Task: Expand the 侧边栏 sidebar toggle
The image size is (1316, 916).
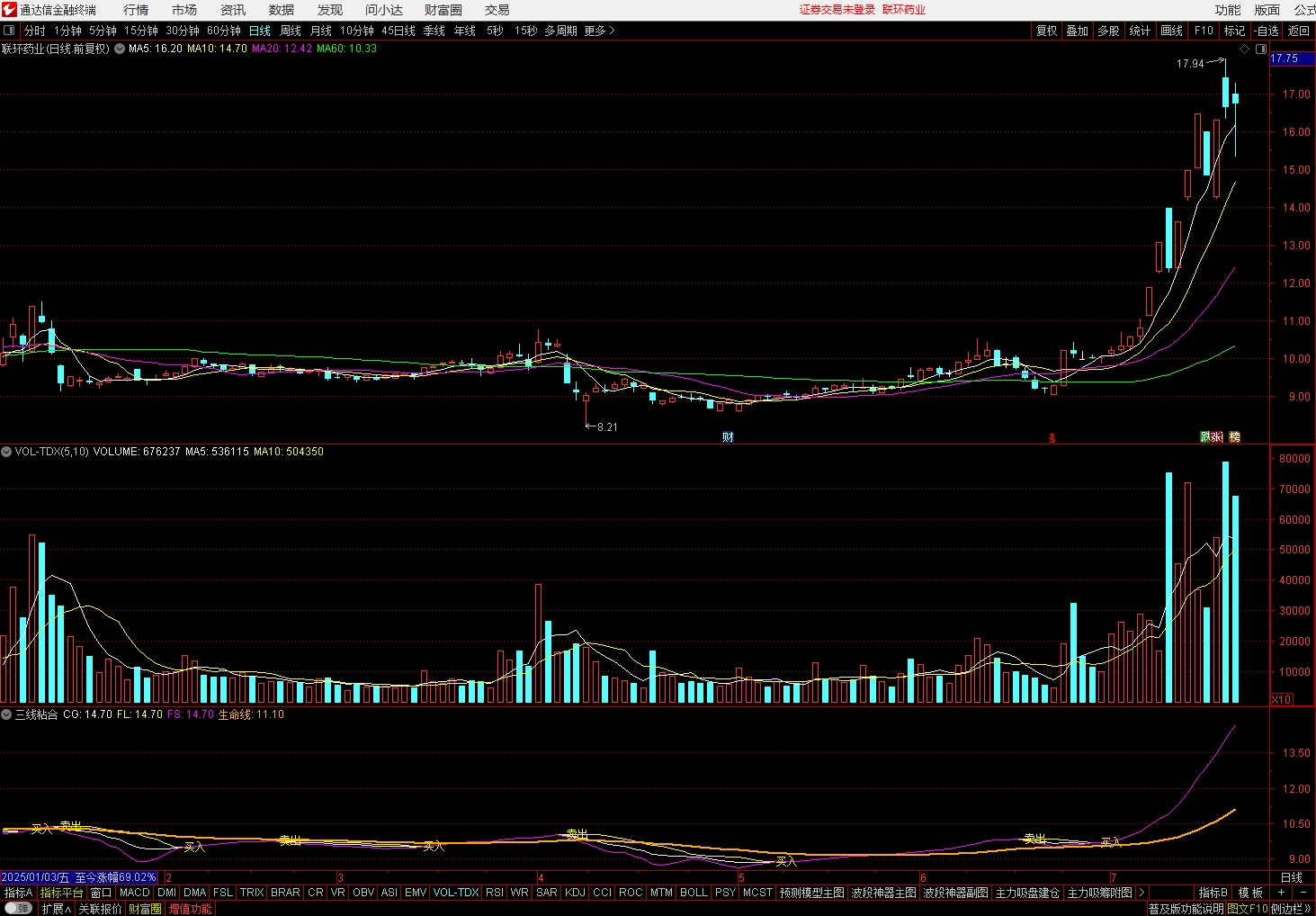Action: click(1292, 909)
